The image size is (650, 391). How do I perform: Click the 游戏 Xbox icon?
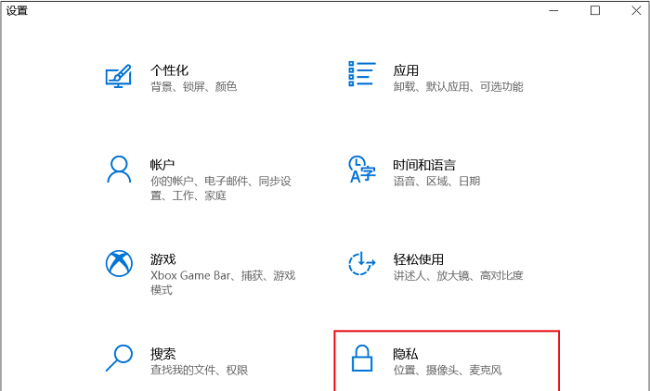pos(119,263)
